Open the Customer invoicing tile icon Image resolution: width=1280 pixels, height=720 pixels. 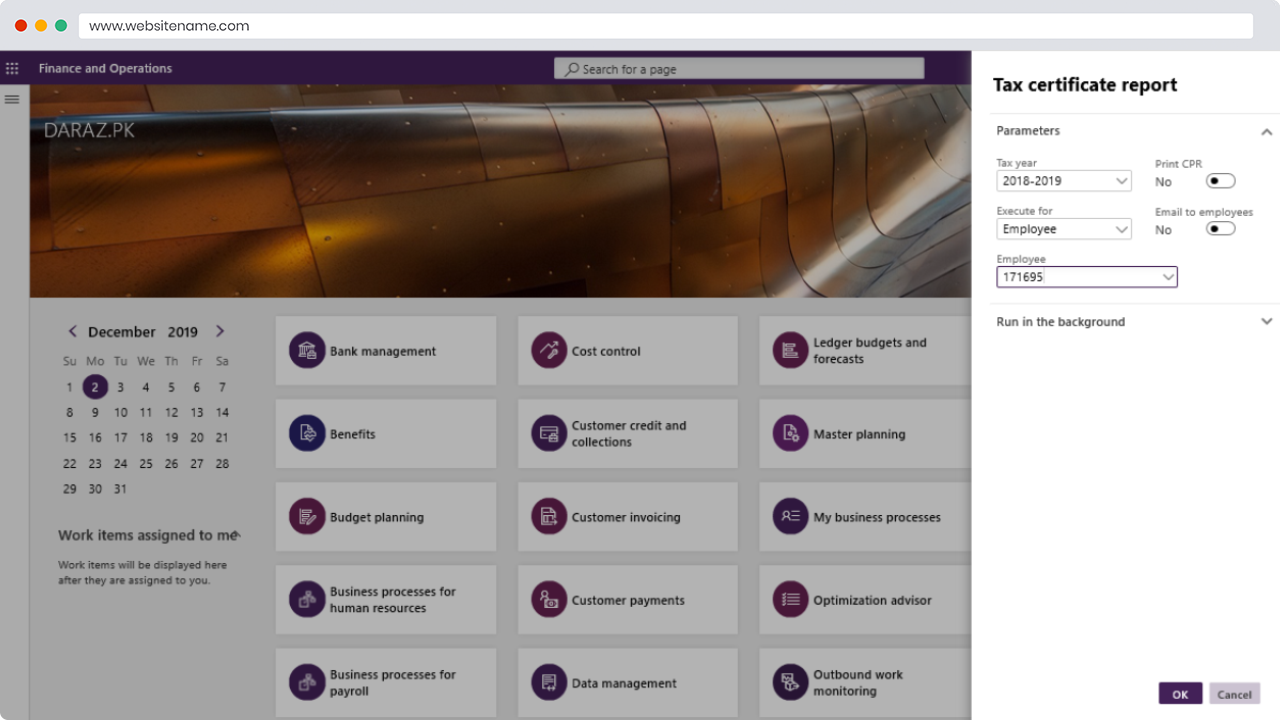[x=549, y=517]
